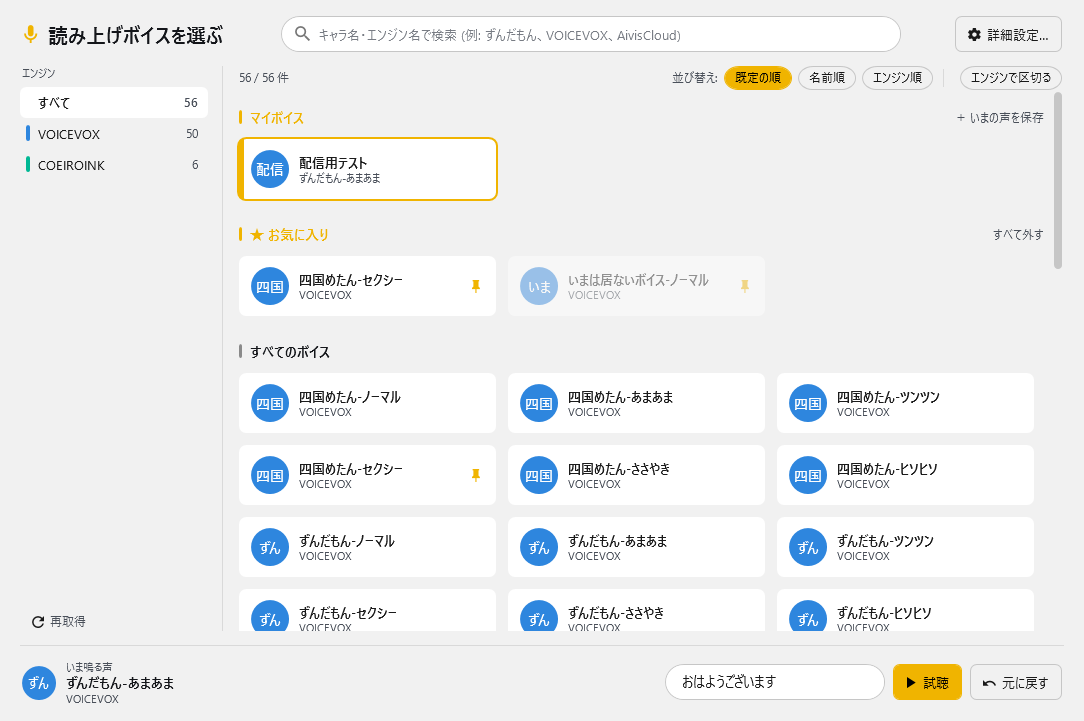Click the voice list vertical scrollbar

(x=1057, y=180)
